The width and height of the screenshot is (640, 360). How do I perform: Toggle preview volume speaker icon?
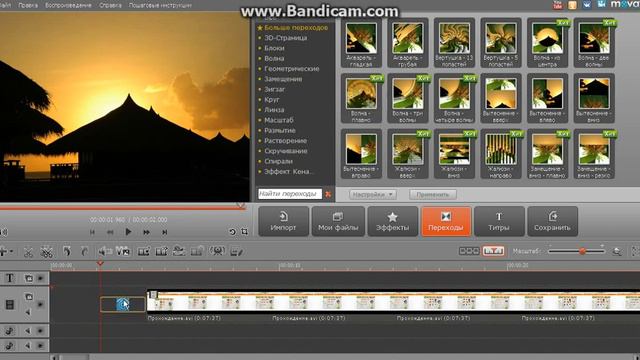click(4, 232)
